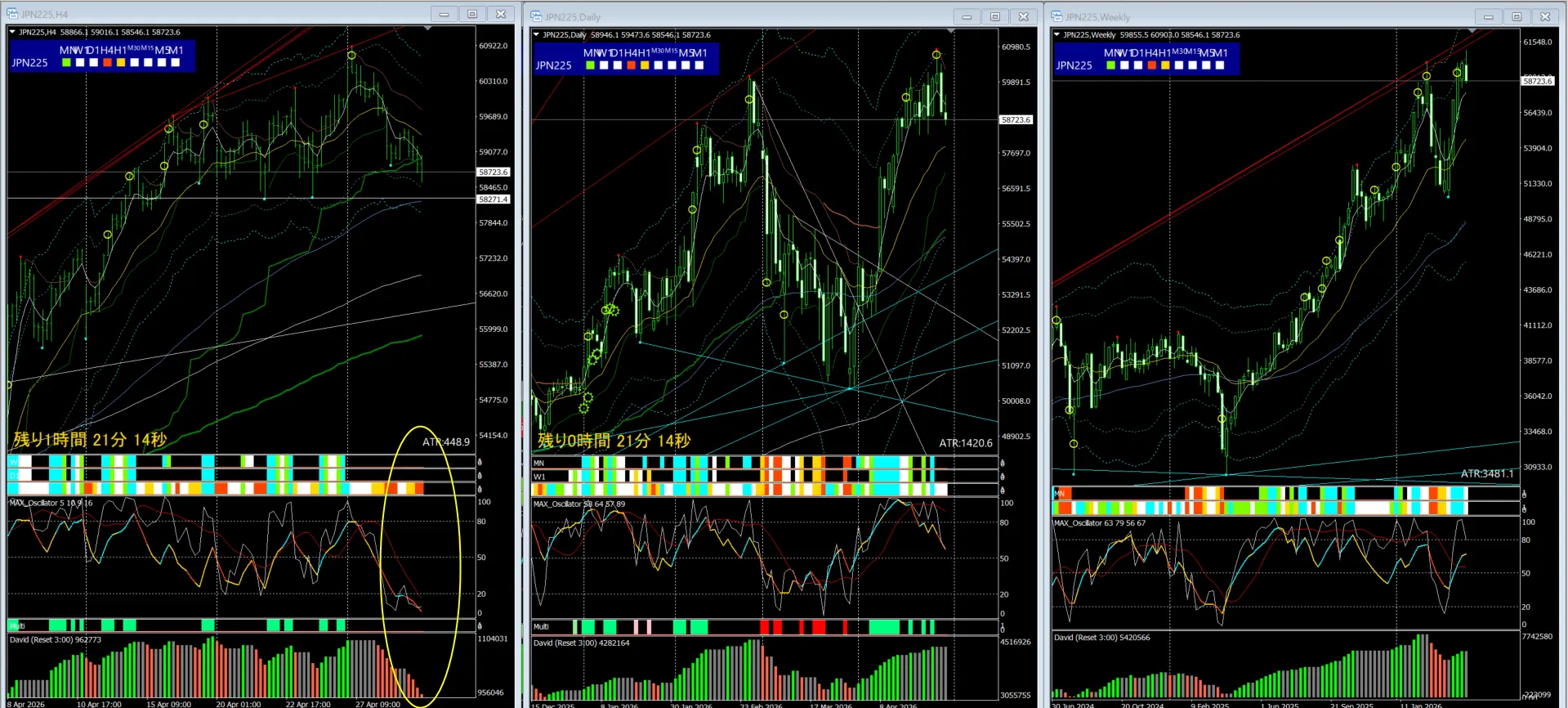Click the David (Reset 3:00) 5420566 label

[1102, 638]
